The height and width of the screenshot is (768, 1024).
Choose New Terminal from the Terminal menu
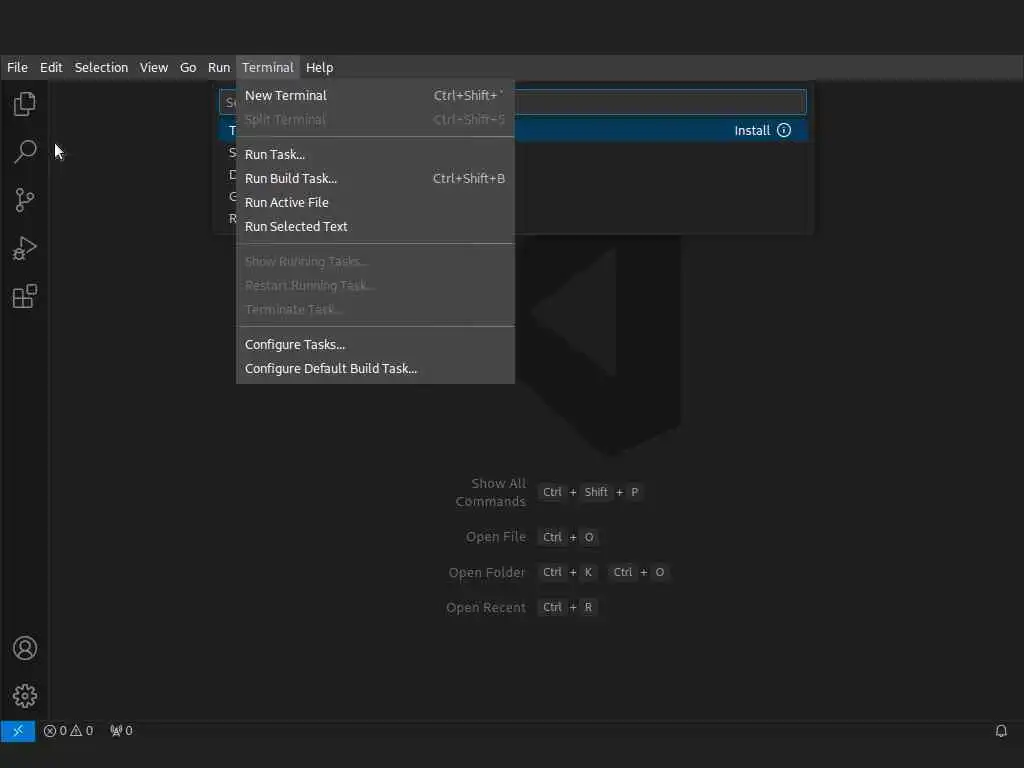[375, 95]
